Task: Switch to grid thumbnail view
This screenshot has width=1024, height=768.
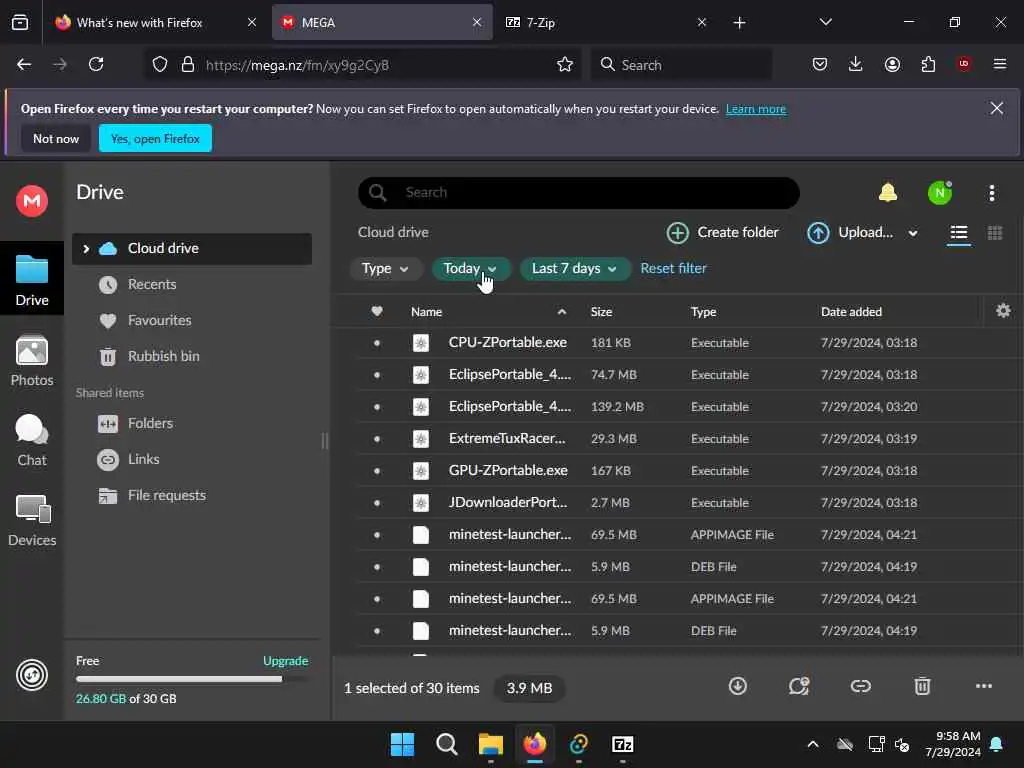Action: (x=995, y=232)
